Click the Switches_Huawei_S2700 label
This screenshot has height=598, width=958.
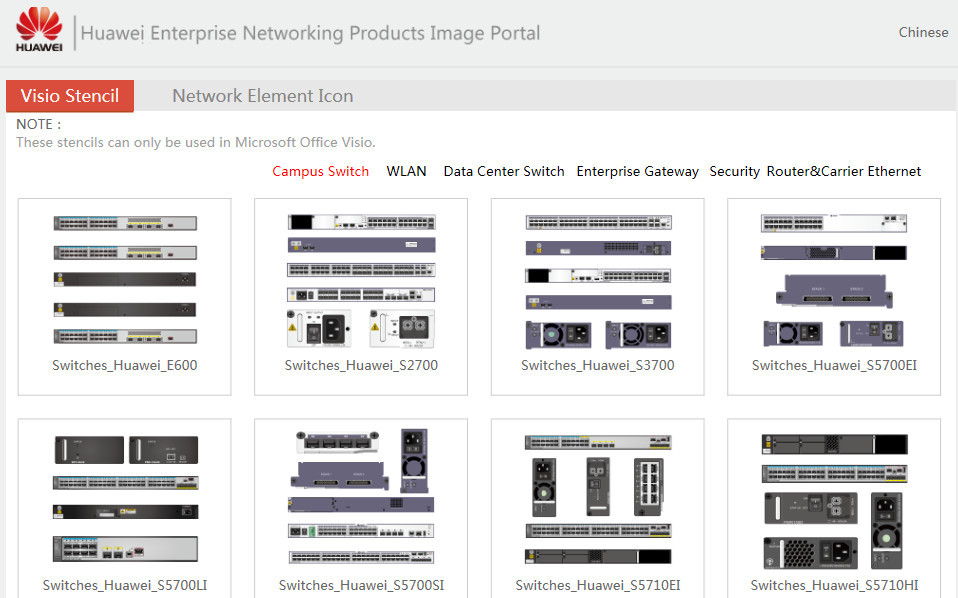click(x=361, y=365)
